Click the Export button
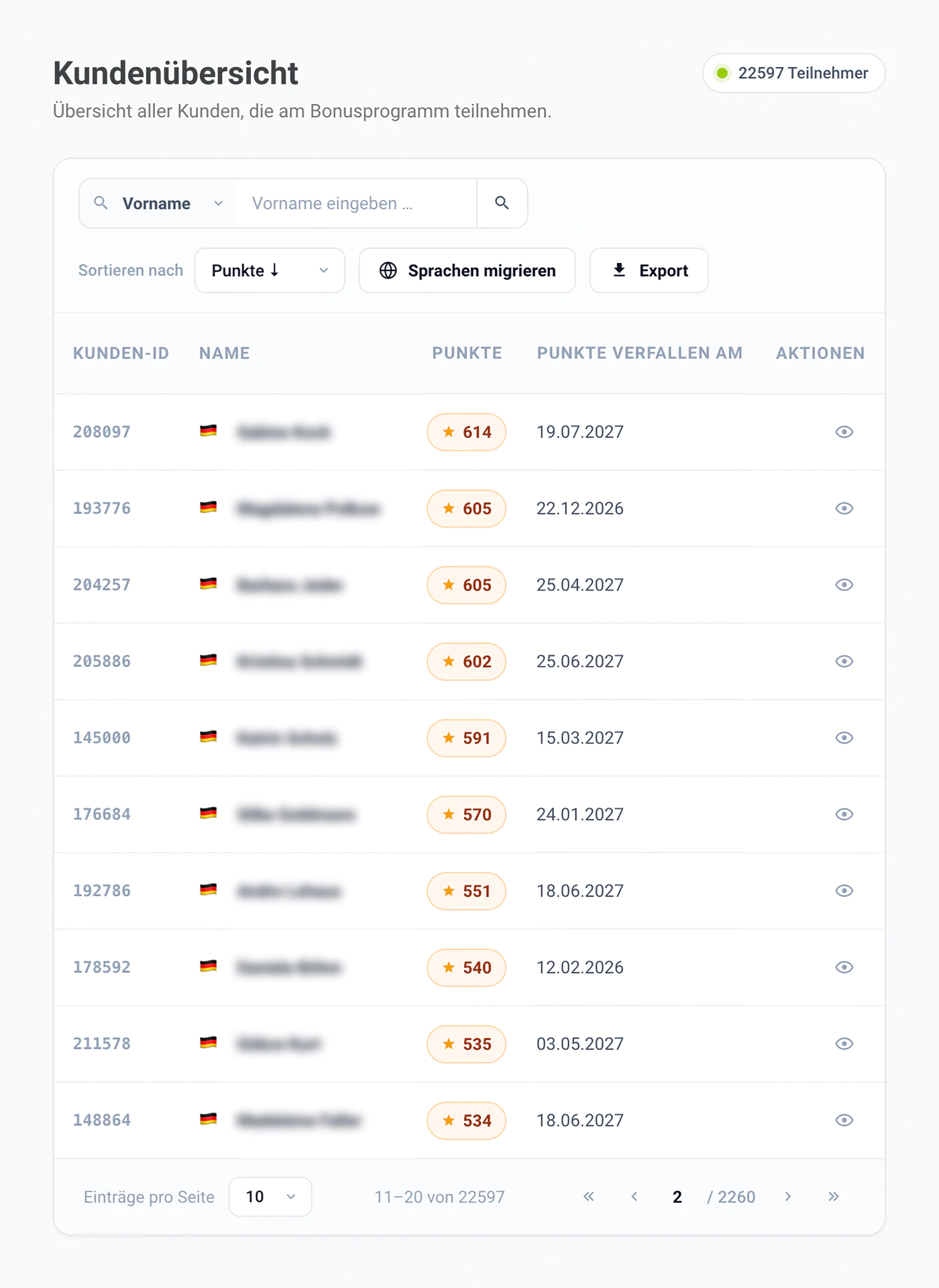Screen dimensions: 939x1288 click(649, 270)
